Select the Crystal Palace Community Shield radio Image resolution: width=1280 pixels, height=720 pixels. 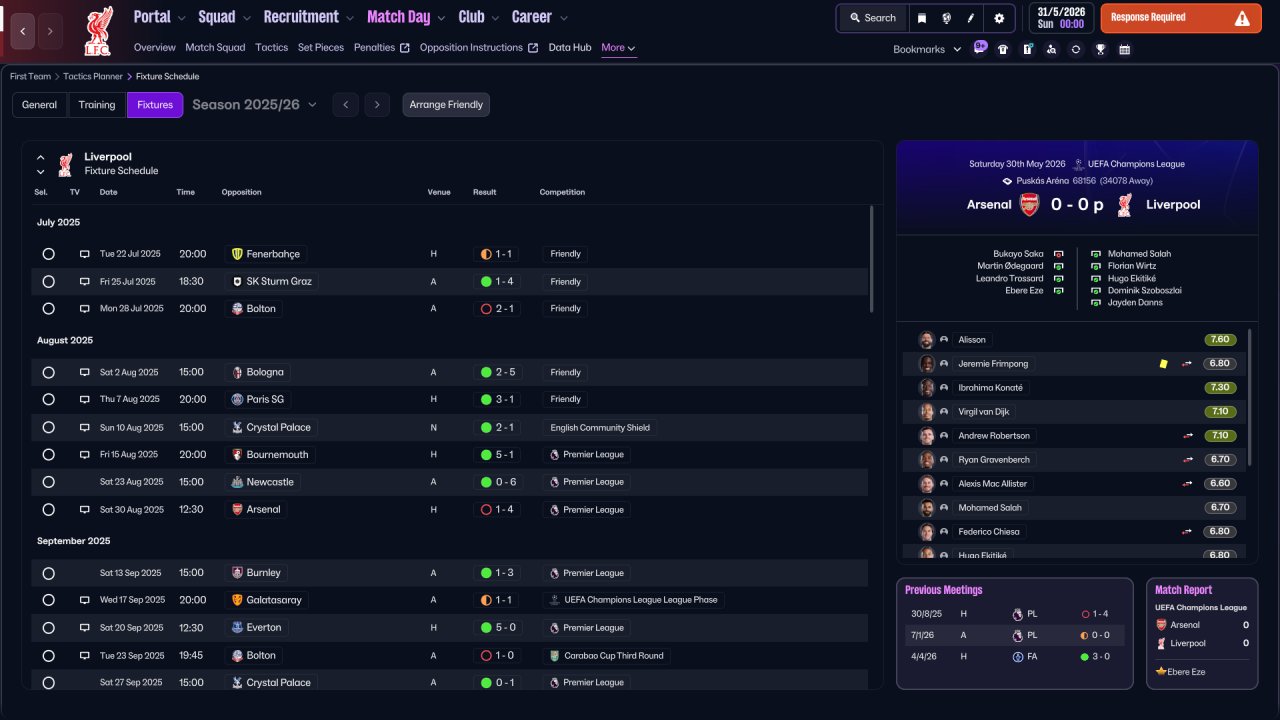click(48, 427)
